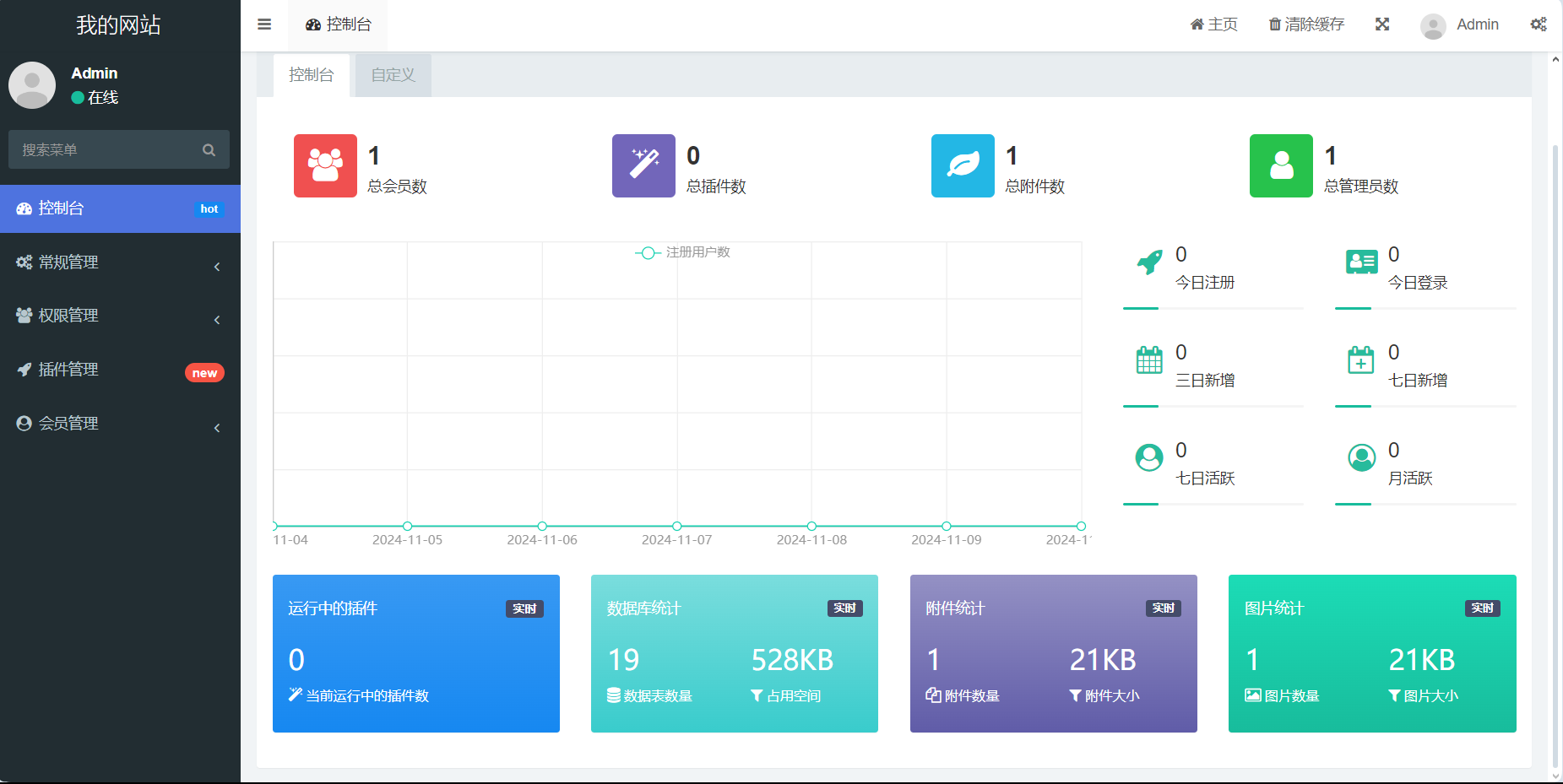The image size is (1563, 784).
Task: Toggle the 注册用户数 chart legend
Action: 682,252
